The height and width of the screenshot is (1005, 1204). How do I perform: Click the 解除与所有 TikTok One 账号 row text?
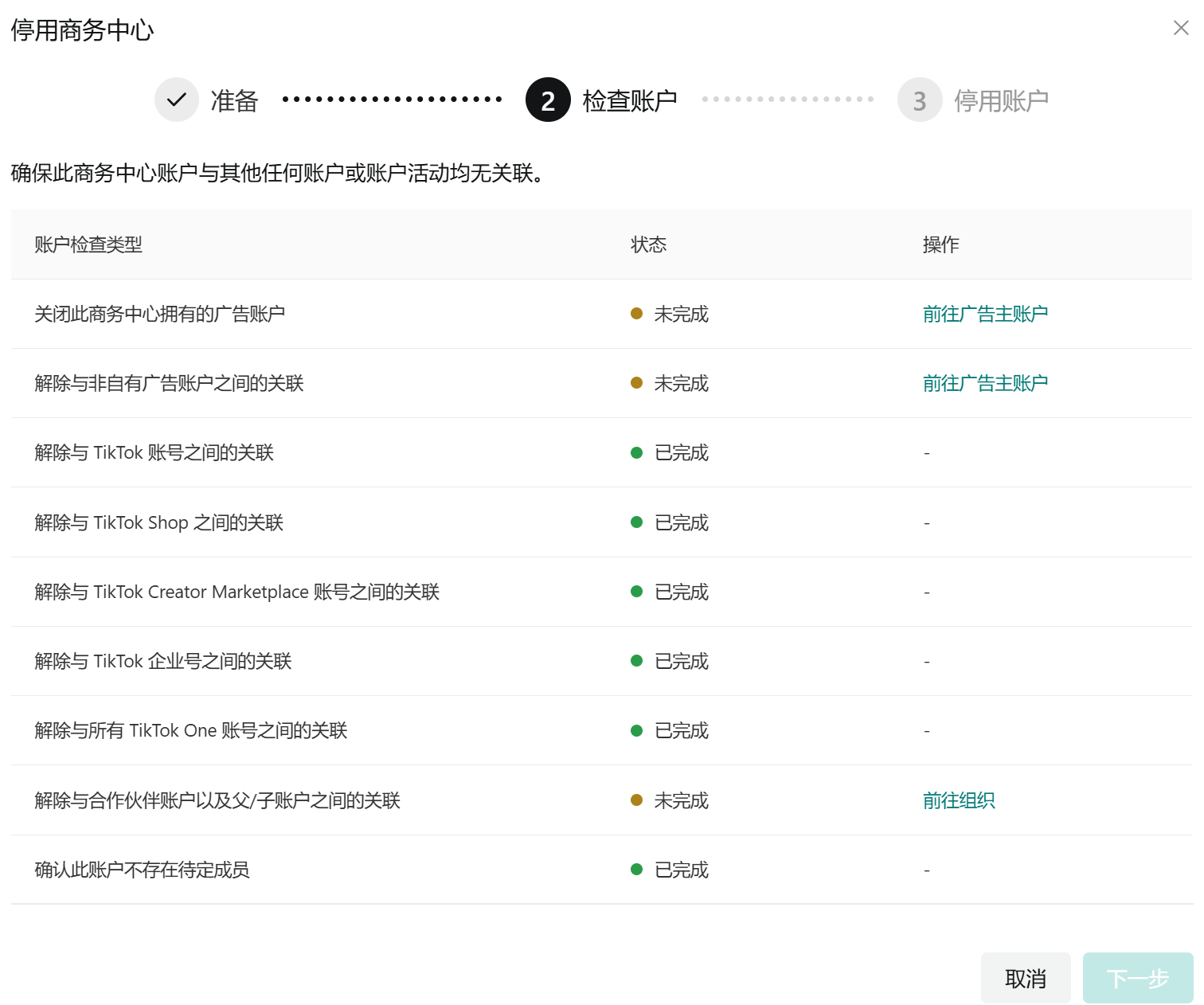pos(191,731)
